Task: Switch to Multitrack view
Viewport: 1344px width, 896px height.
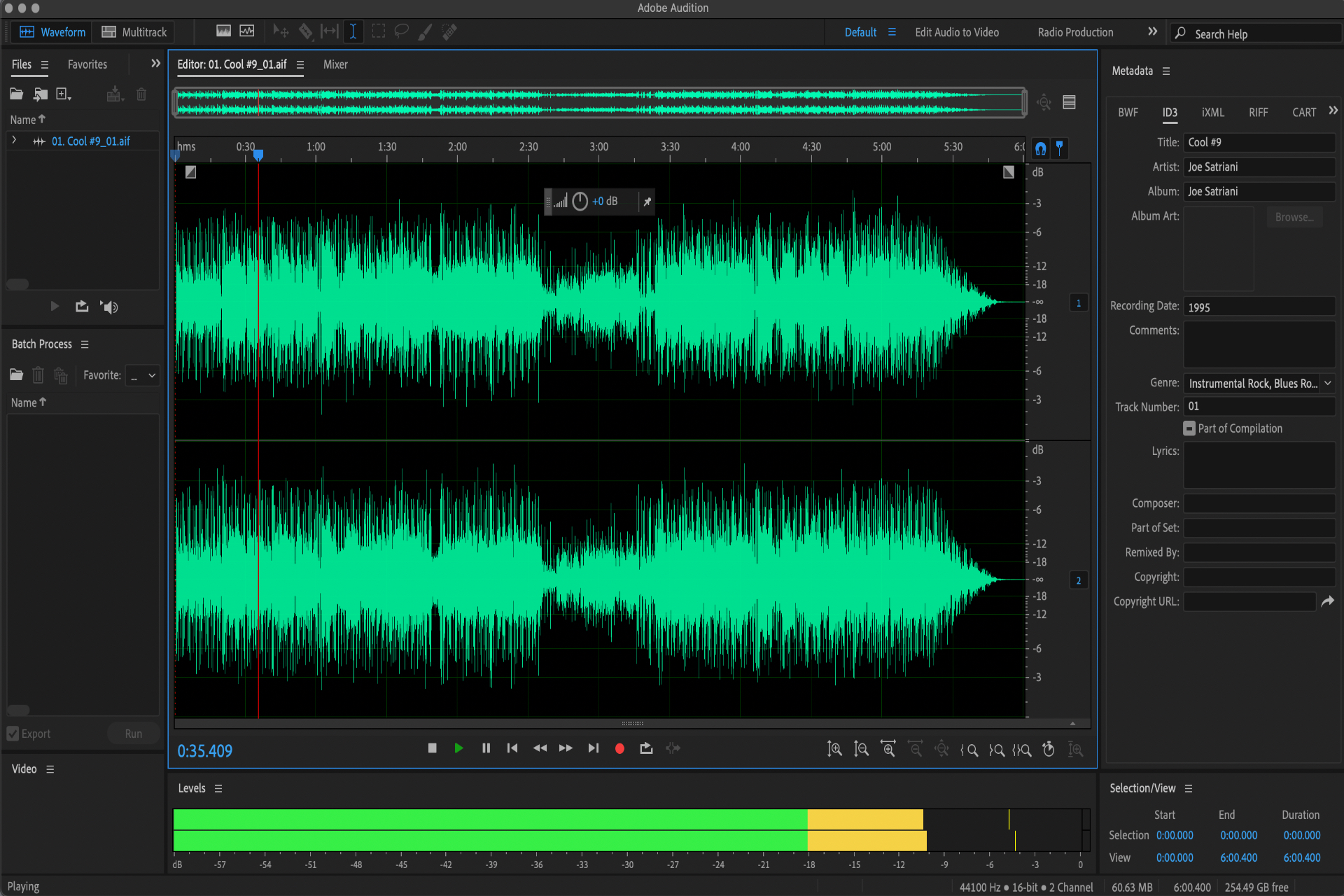Action: [134, 32]
